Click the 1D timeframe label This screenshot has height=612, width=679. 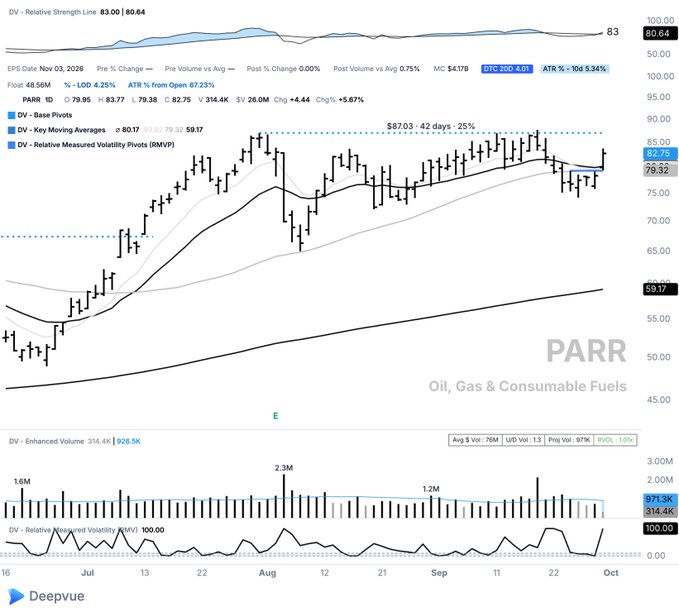(x=49, y=100)
